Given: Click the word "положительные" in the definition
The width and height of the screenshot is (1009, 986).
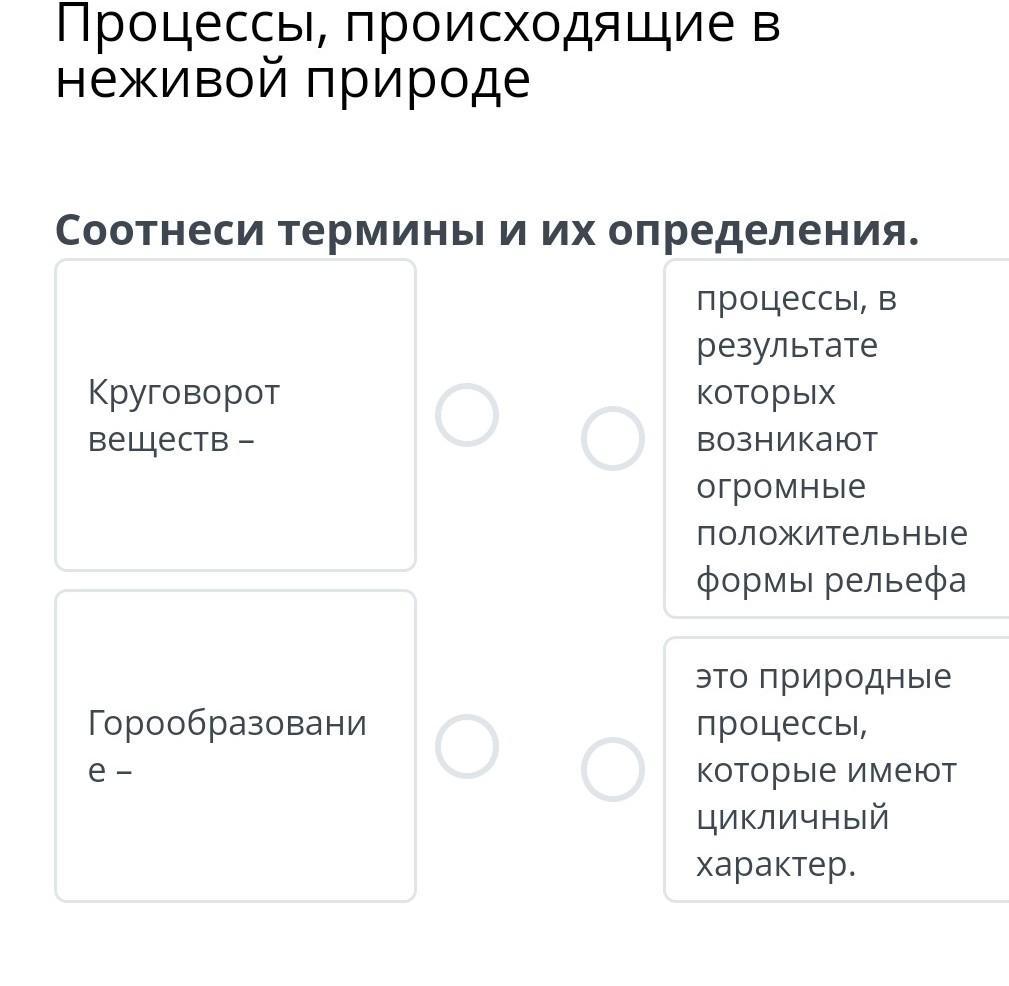Looking at the screenshot, I should tap(832, 533).
